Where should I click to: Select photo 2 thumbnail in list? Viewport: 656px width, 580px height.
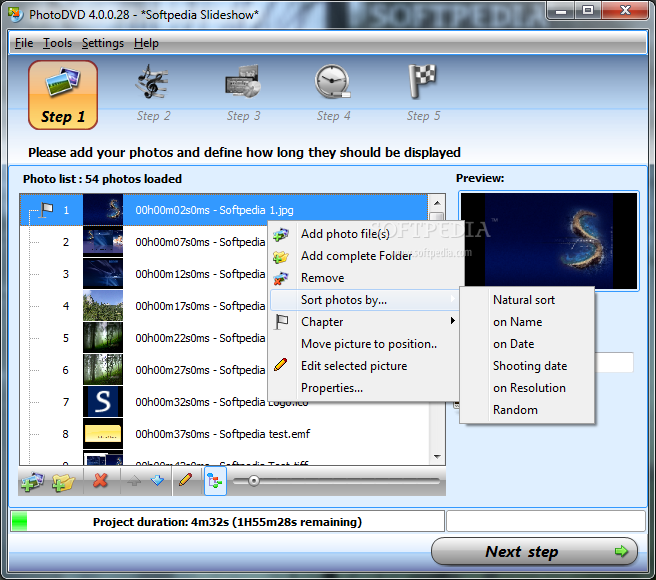tap(103, 241)
